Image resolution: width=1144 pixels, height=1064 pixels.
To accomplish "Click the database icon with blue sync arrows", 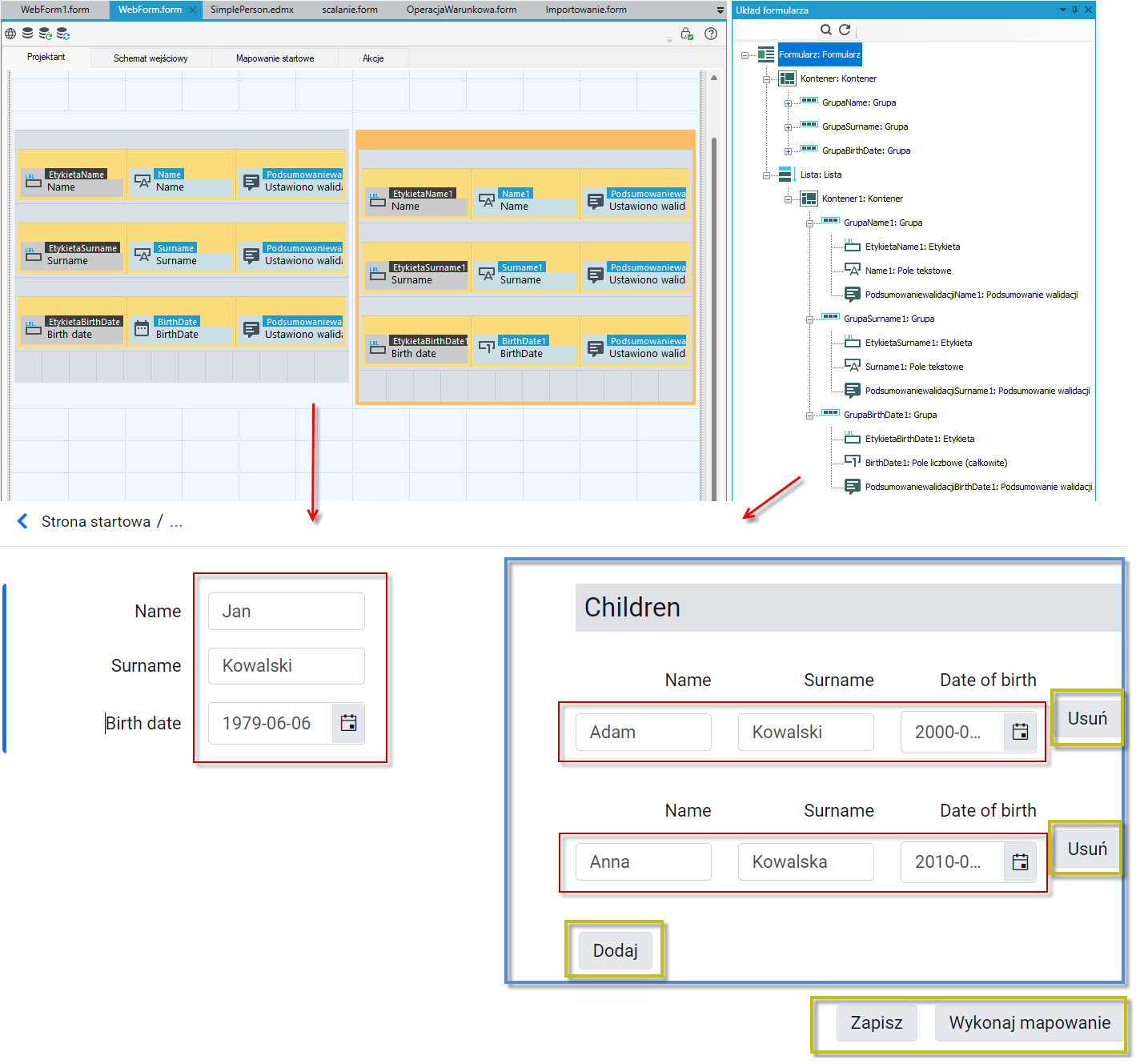I will [x=63, y=34].
